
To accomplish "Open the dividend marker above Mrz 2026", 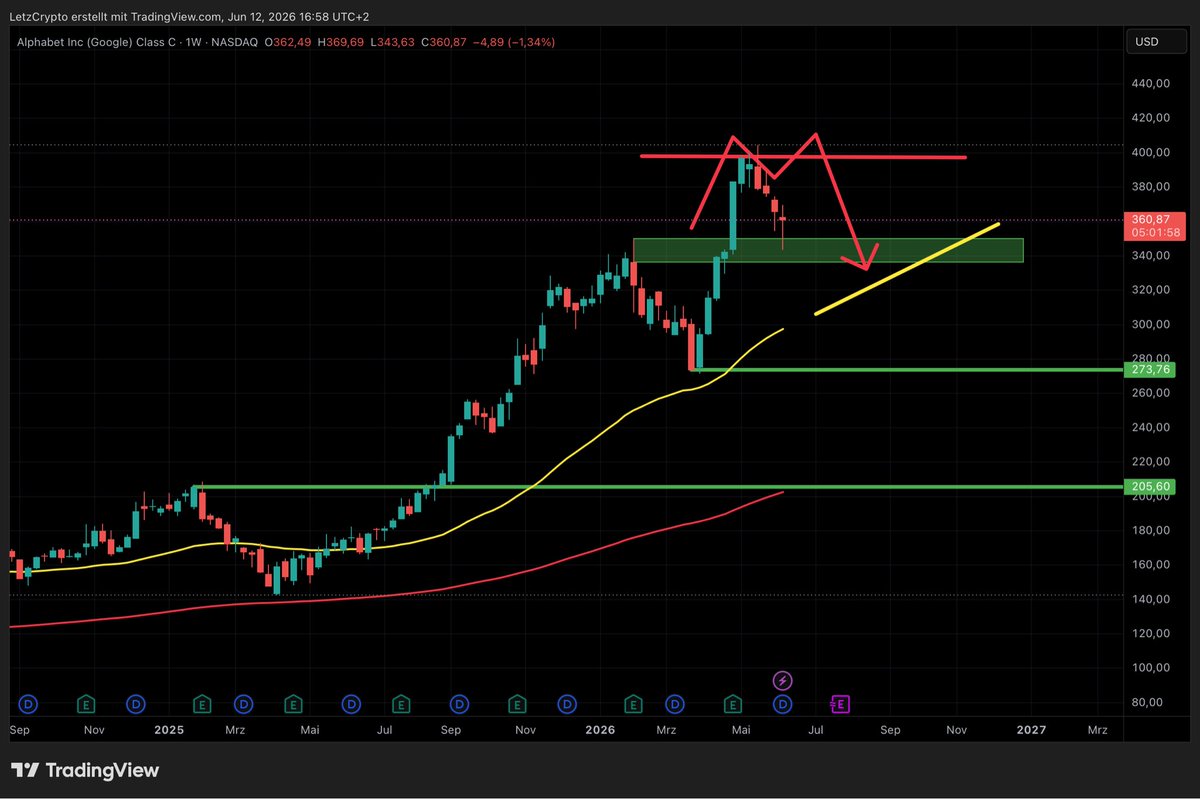I will pos(675,704).
